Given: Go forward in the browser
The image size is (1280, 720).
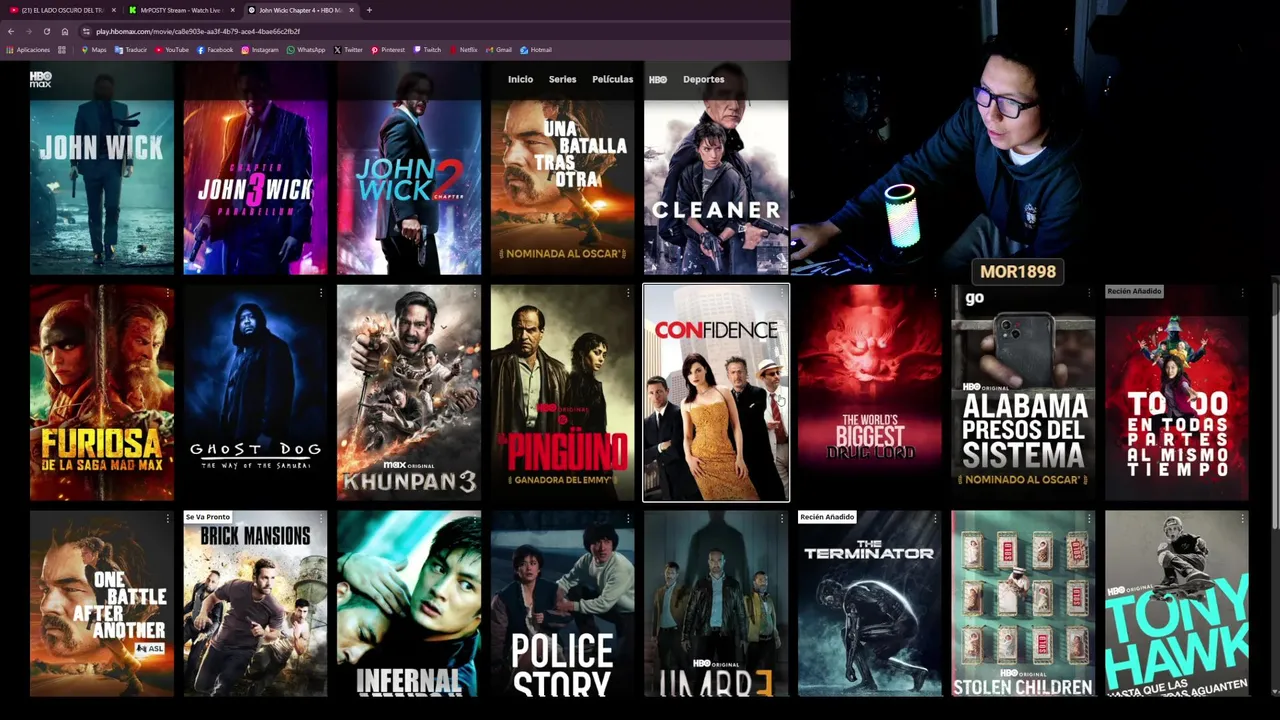Looking at the screenshot, I should pyautogui.click(x=28, y=31).
